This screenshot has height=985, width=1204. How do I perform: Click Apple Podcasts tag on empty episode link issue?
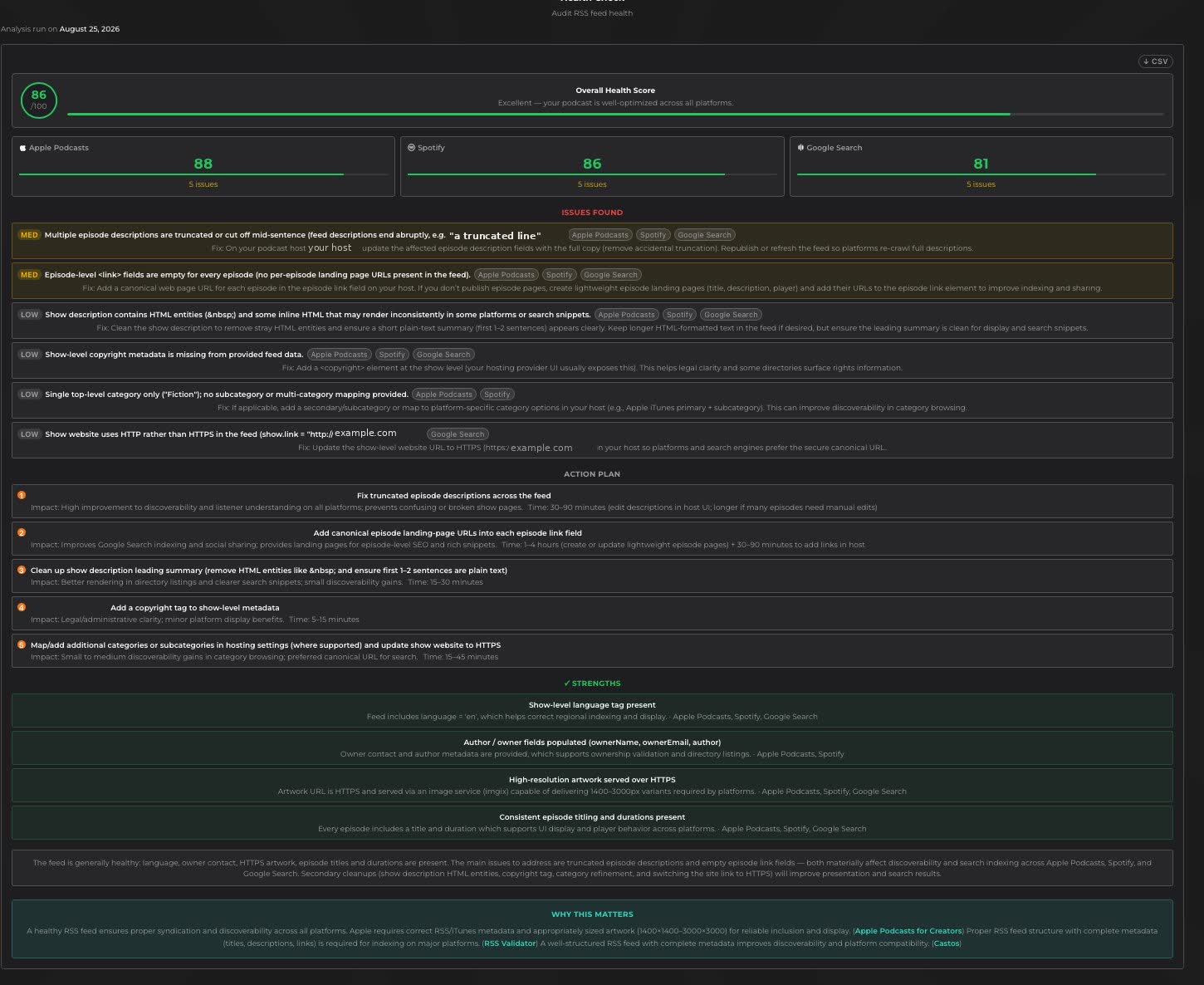tap(507, 275)
